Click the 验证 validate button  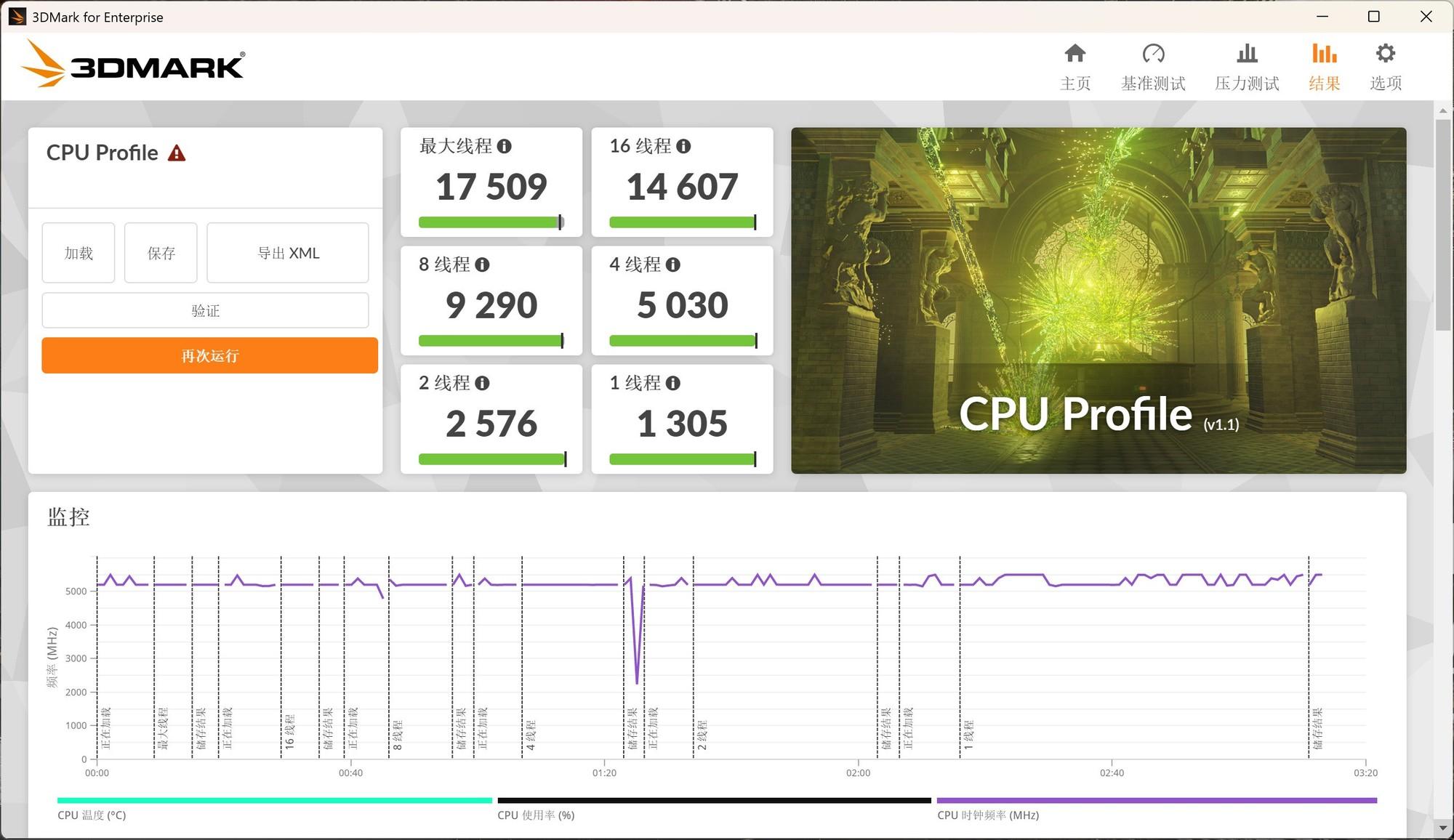(205, 310)
